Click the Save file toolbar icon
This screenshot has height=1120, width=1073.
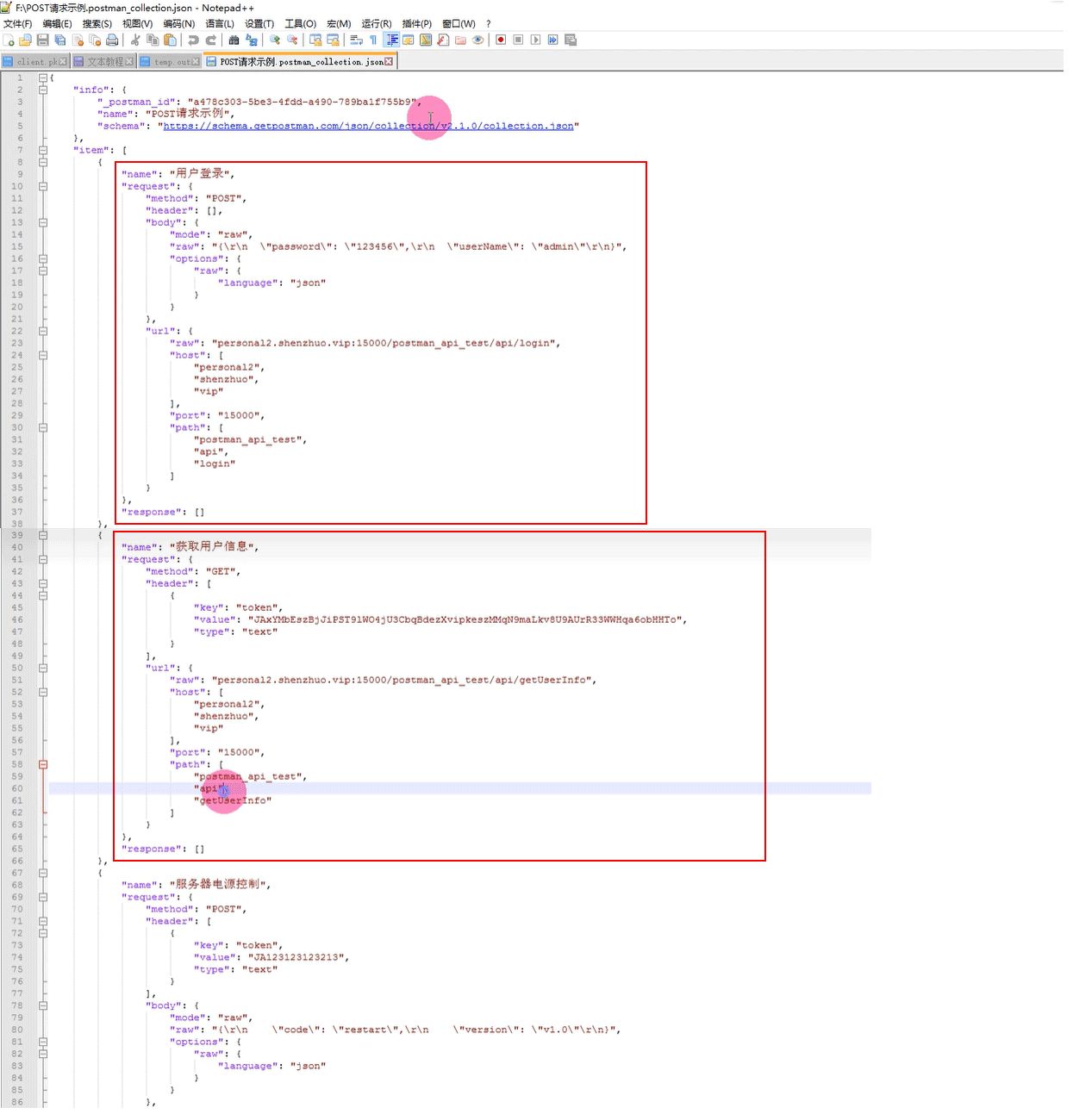[42, 40]
